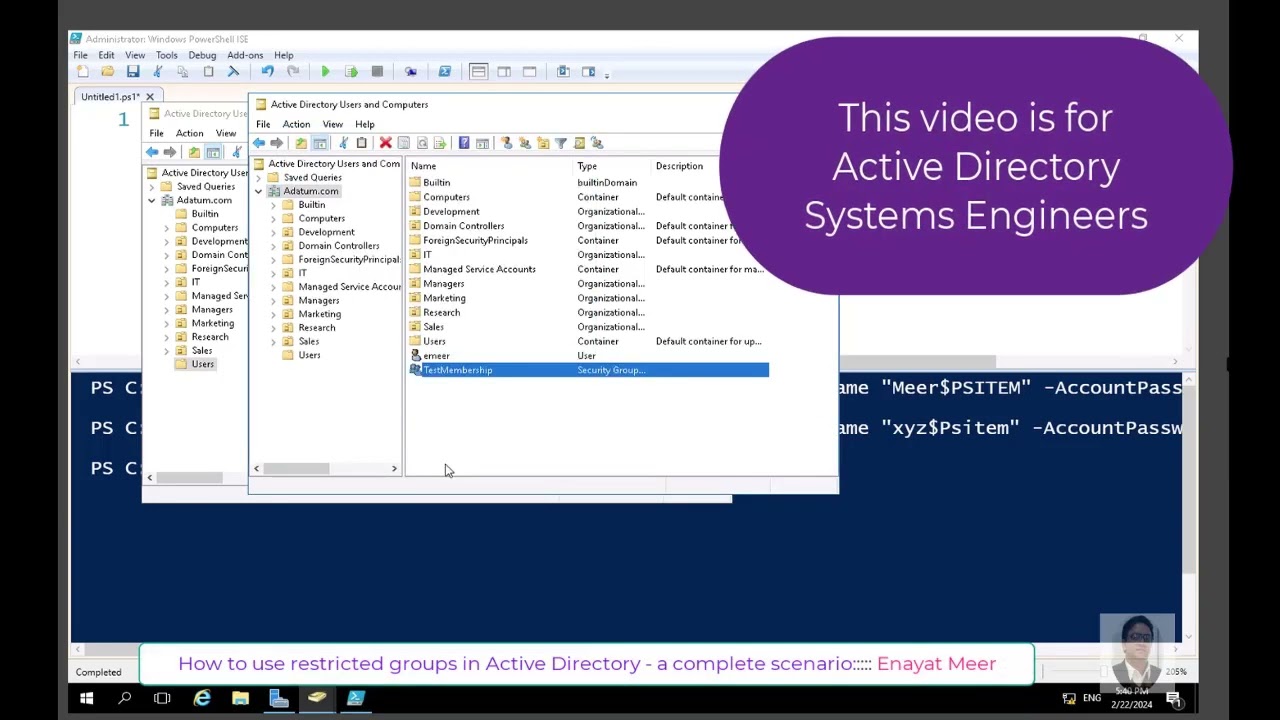Viewport: 1280px width, 720px height.
Task: Click the Export List icon in AD toolbar
Action: pyautogui.click(x=440, y=143)
